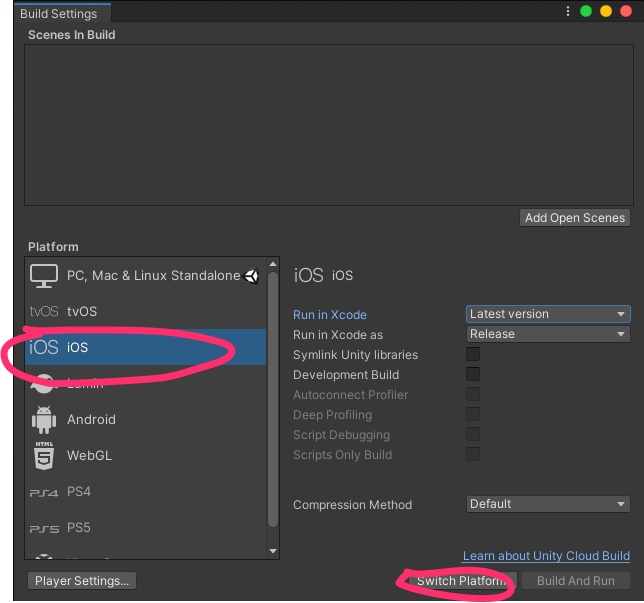Open the Compression Method dropdown

pos(548,504)
